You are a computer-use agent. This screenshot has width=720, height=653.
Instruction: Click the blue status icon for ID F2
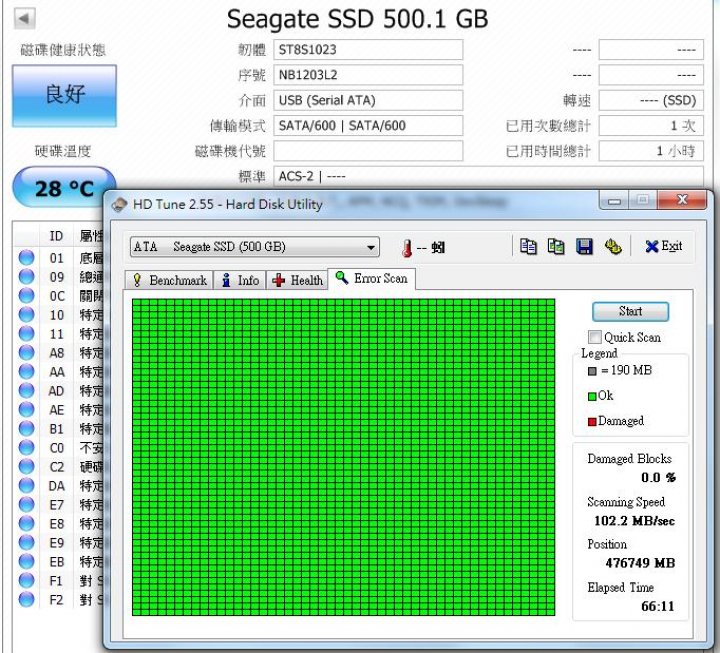27,599
